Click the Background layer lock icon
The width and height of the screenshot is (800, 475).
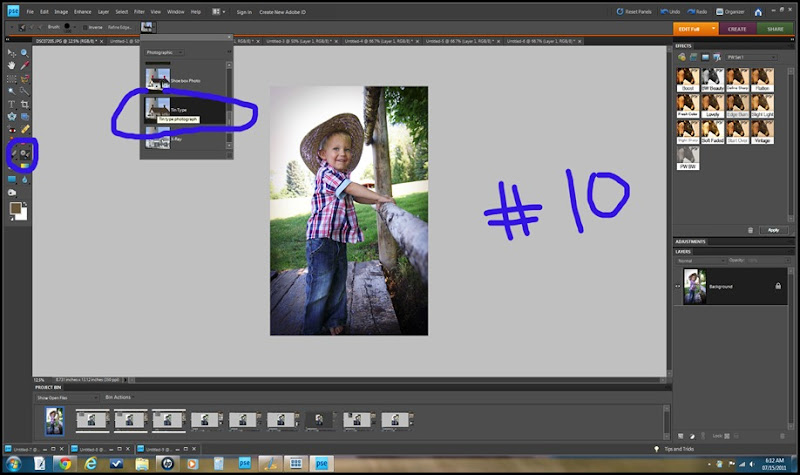pyautogui.click(x=779, y=286)
